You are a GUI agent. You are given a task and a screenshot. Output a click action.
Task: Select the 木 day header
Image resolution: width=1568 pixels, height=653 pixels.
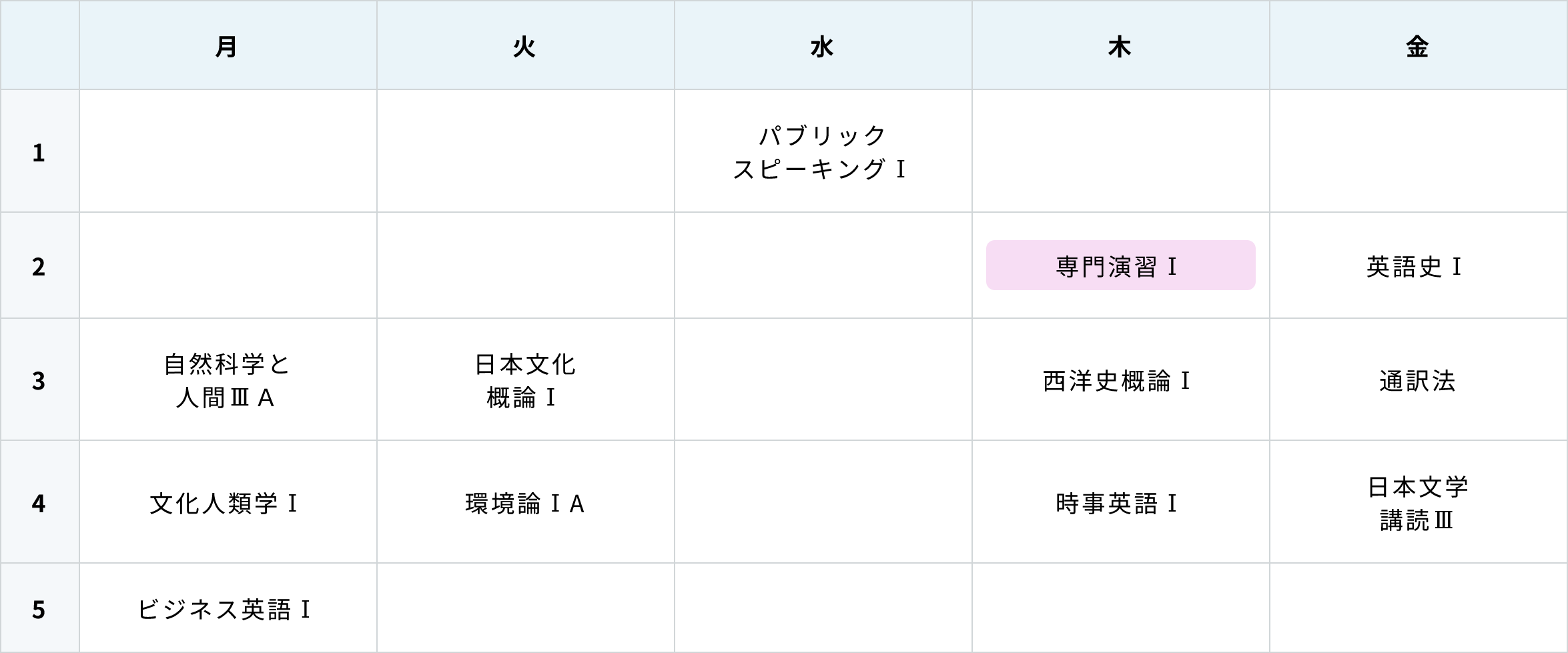coord(1121,45)
